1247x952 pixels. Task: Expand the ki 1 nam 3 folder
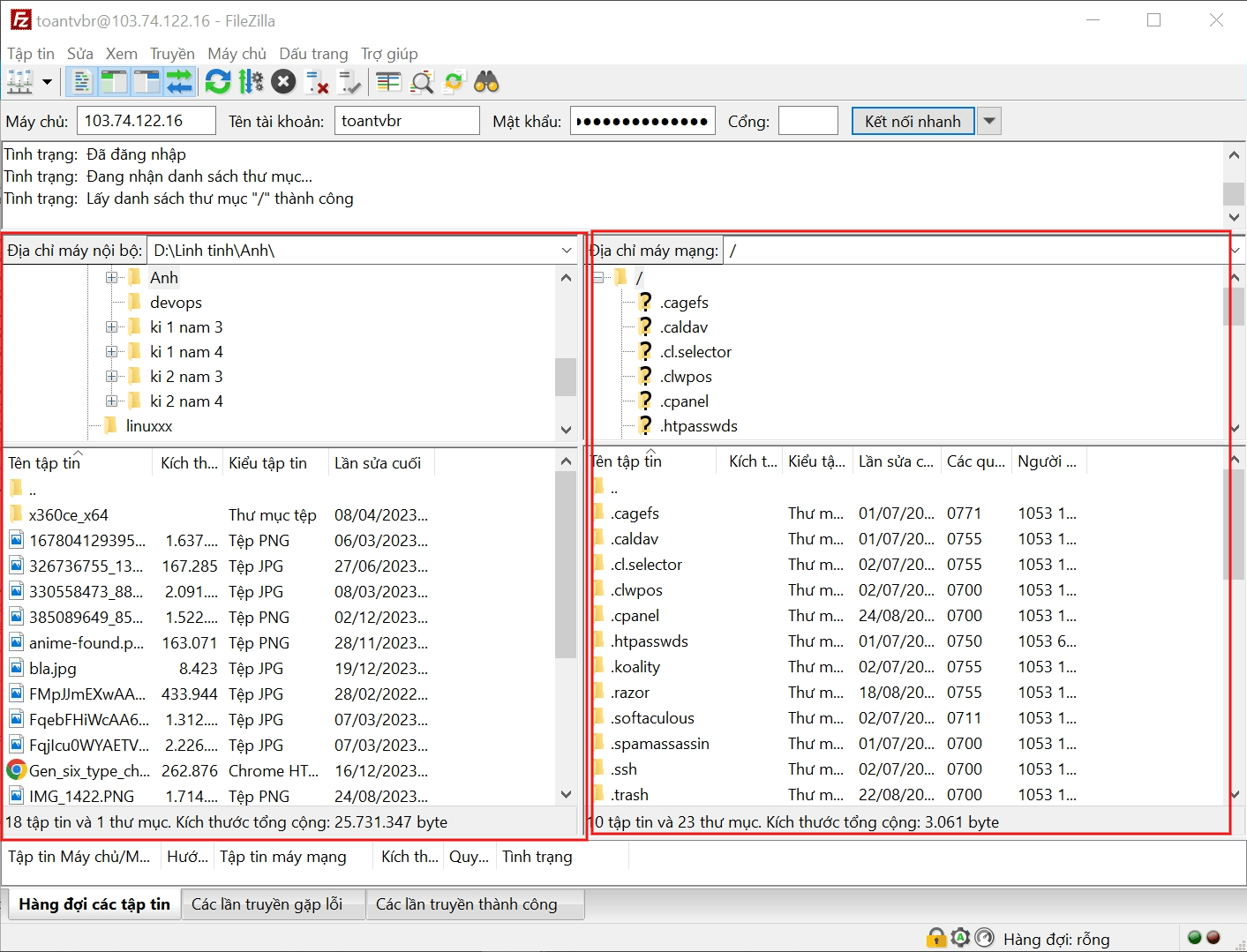(110, 326)
